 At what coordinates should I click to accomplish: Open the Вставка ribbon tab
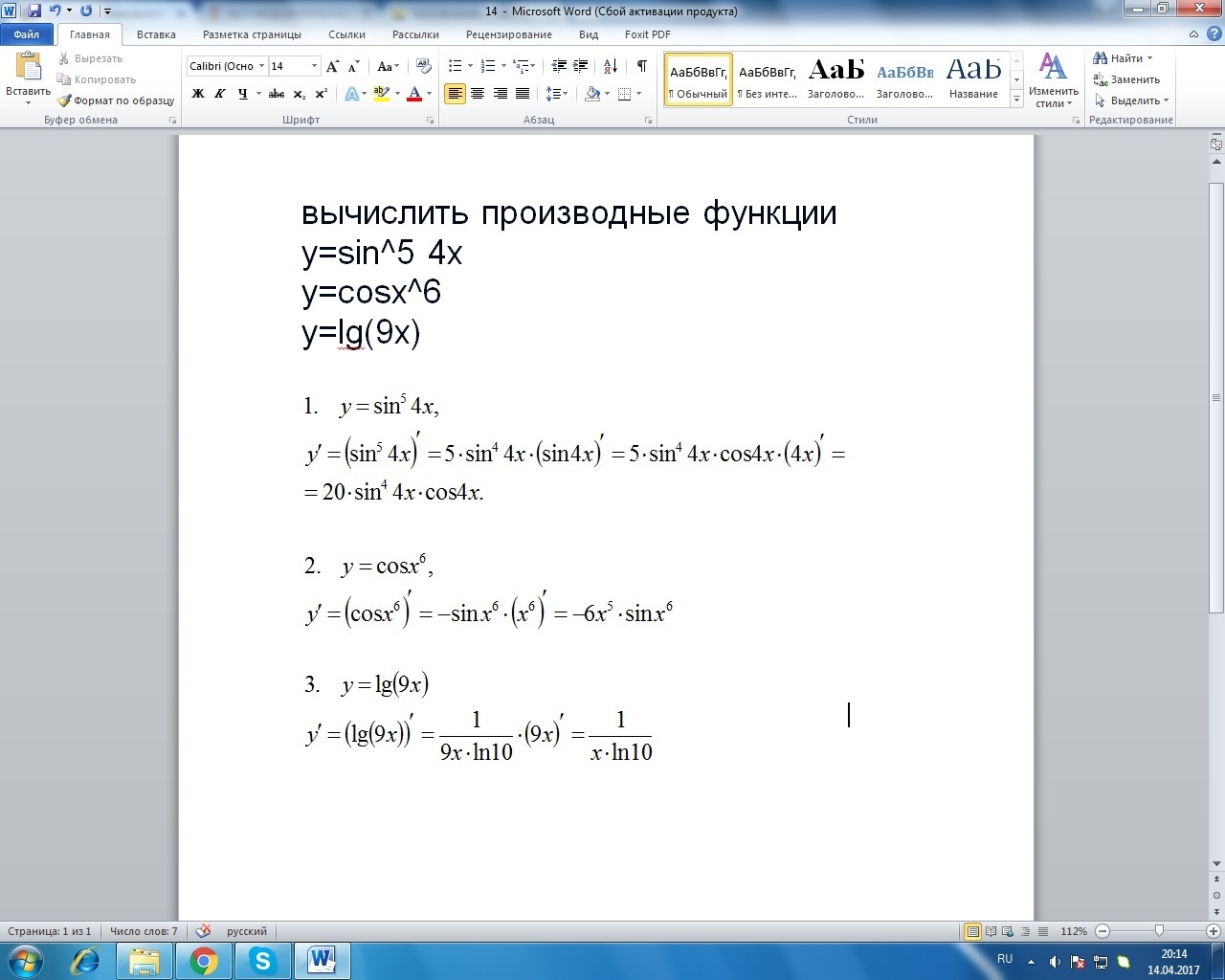tap(156, 34)
